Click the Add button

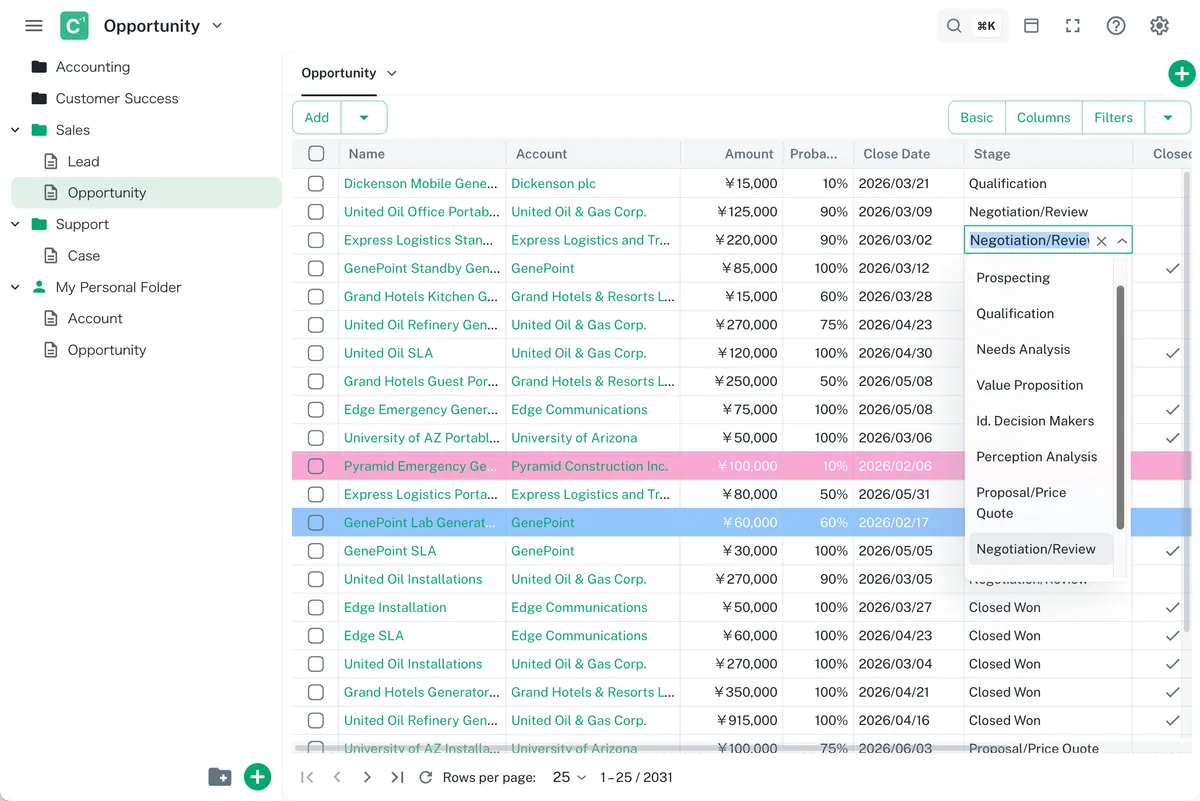[x=317, y=117]
